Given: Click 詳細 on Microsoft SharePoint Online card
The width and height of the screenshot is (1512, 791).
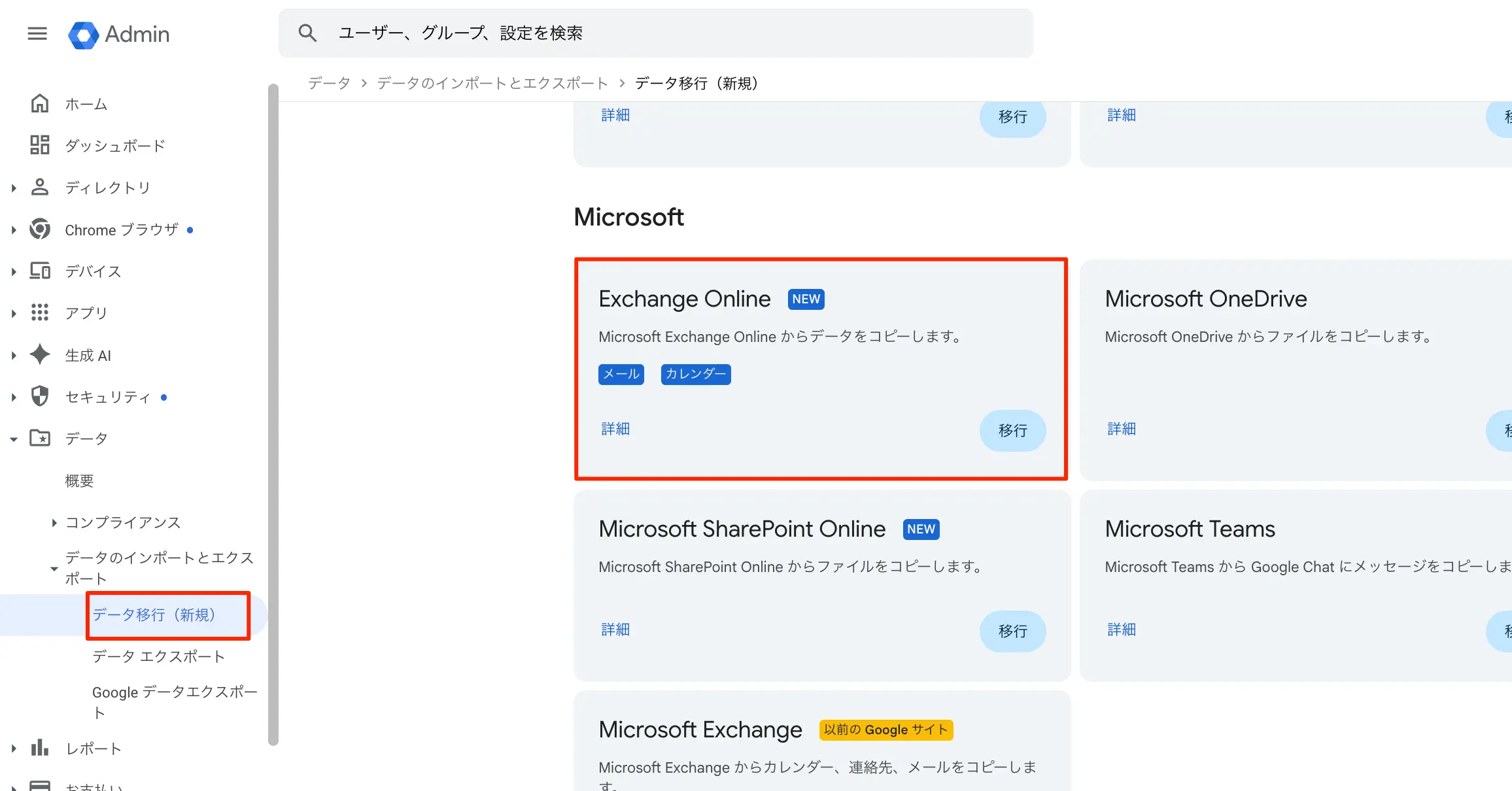Looking at the screenshot, I should pos(615,630).
